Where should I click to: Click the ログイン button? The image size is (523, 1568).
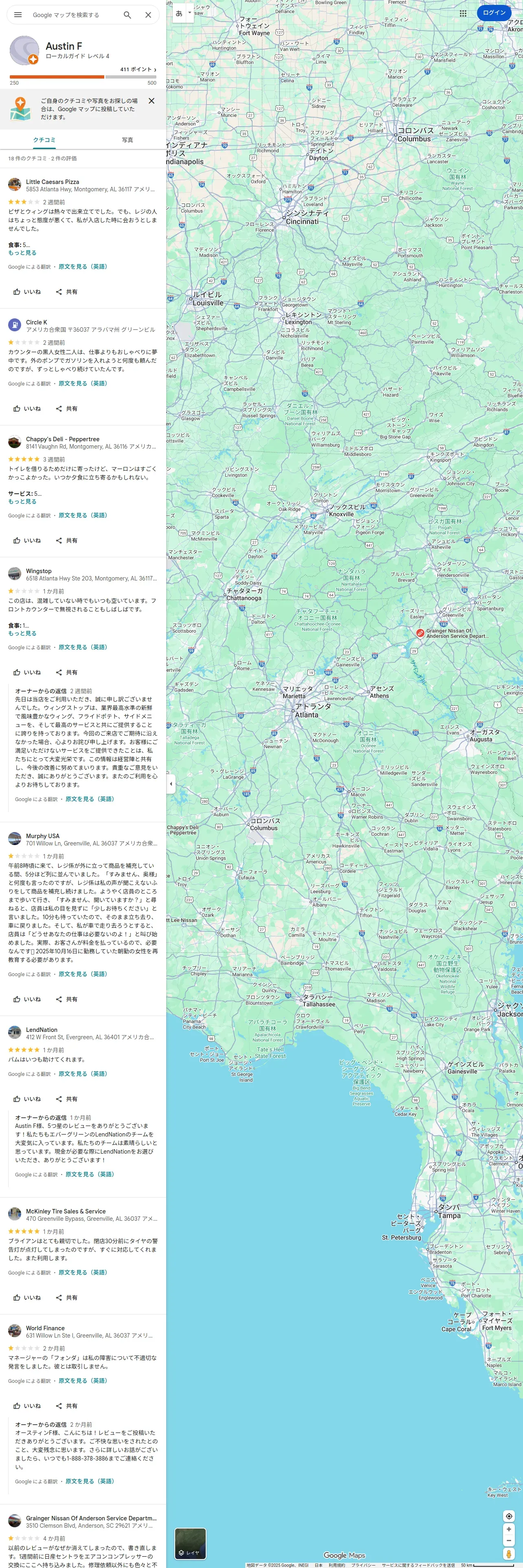coord(494,13)
